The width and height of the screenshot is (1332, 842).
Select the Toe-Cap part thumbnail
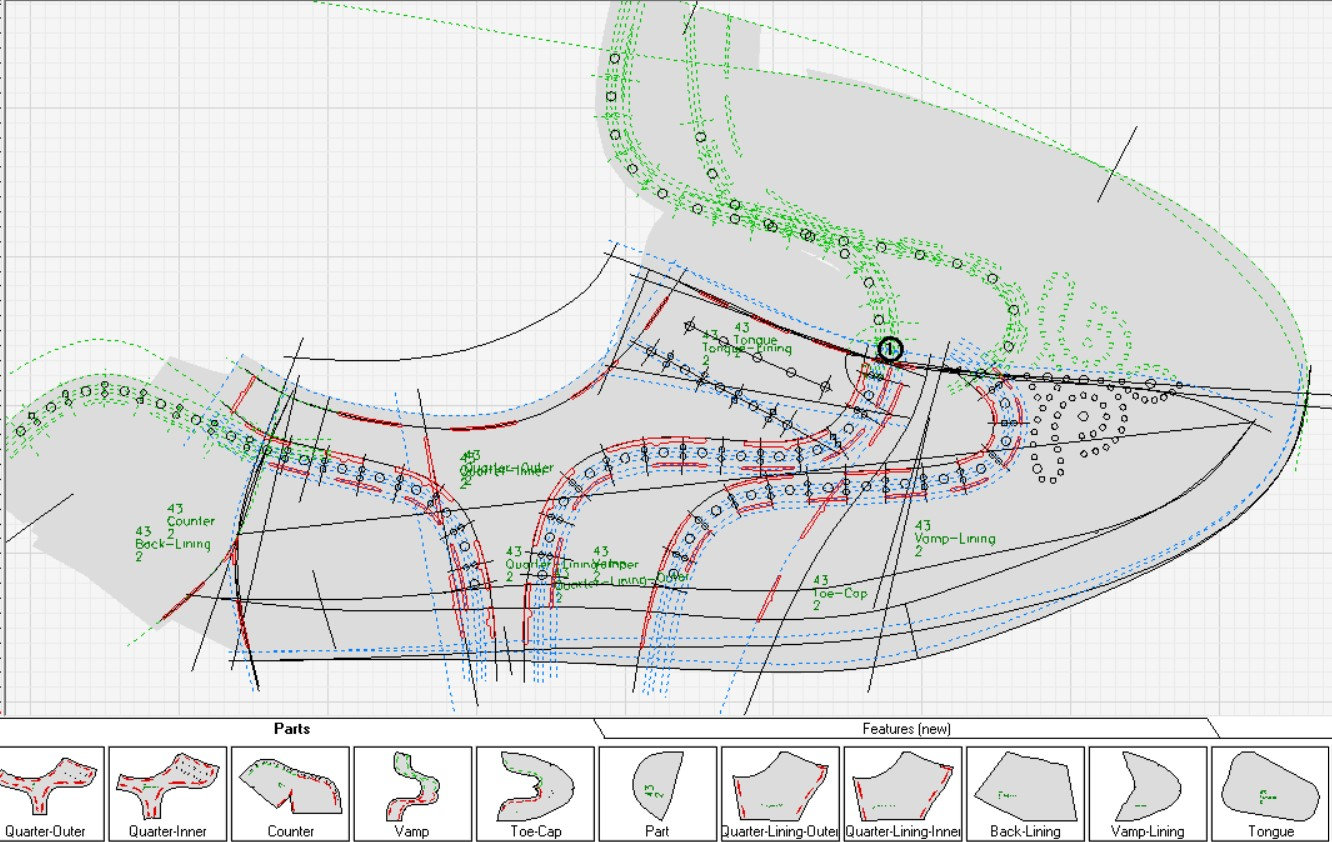[x=534, y=793]
